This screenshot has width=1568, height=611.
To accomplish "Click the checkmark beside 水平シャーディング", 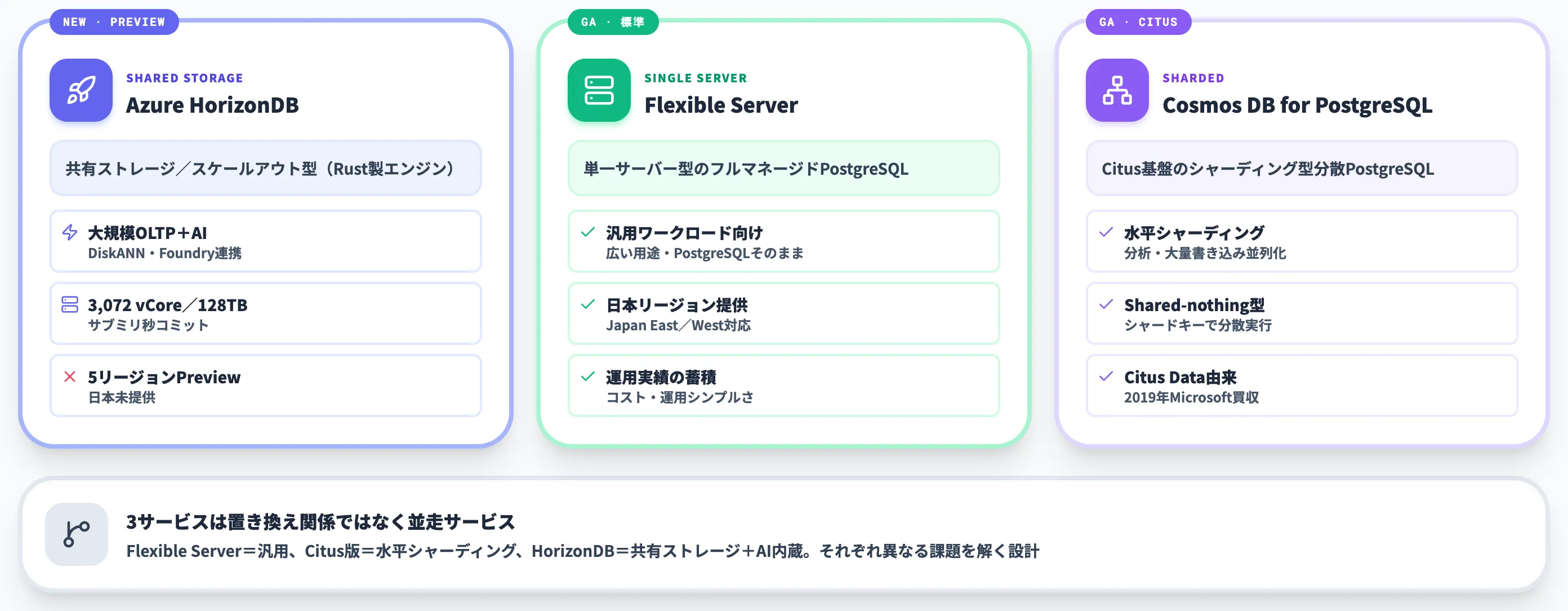I will [1106, 232].
